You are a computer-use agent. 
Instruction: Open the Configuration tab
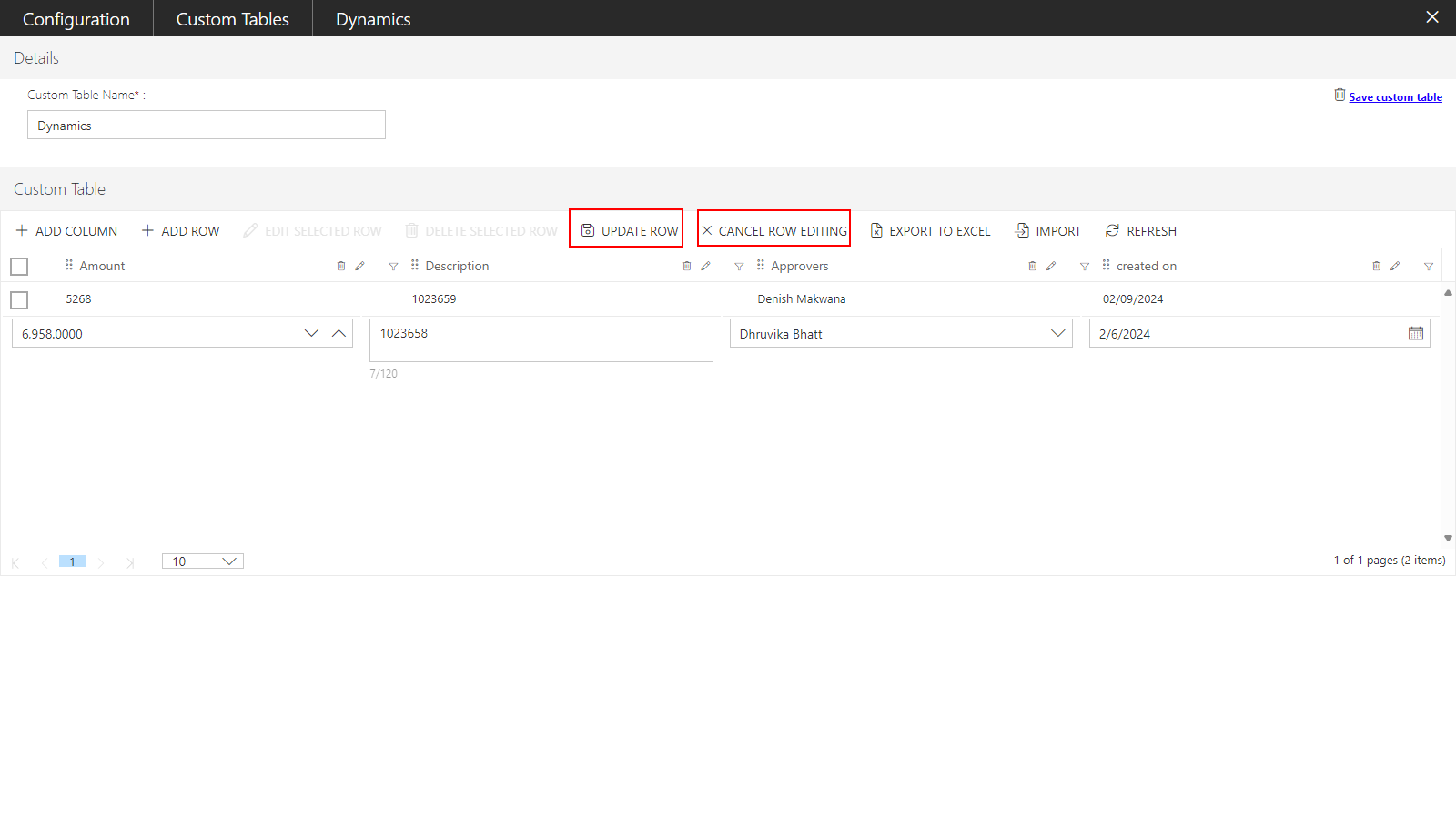point(76,19)
